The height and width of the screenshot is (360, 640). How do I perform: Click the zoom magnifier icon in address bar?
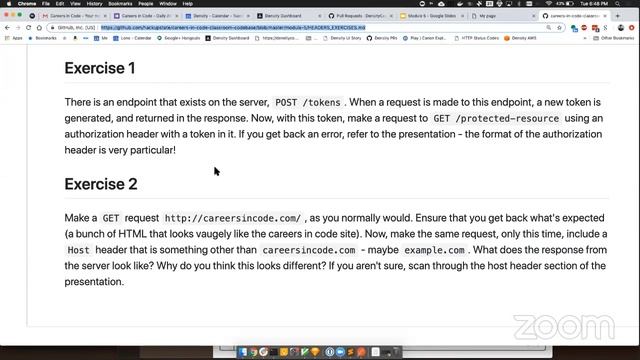pyautogui.click(x=549, y=27)
